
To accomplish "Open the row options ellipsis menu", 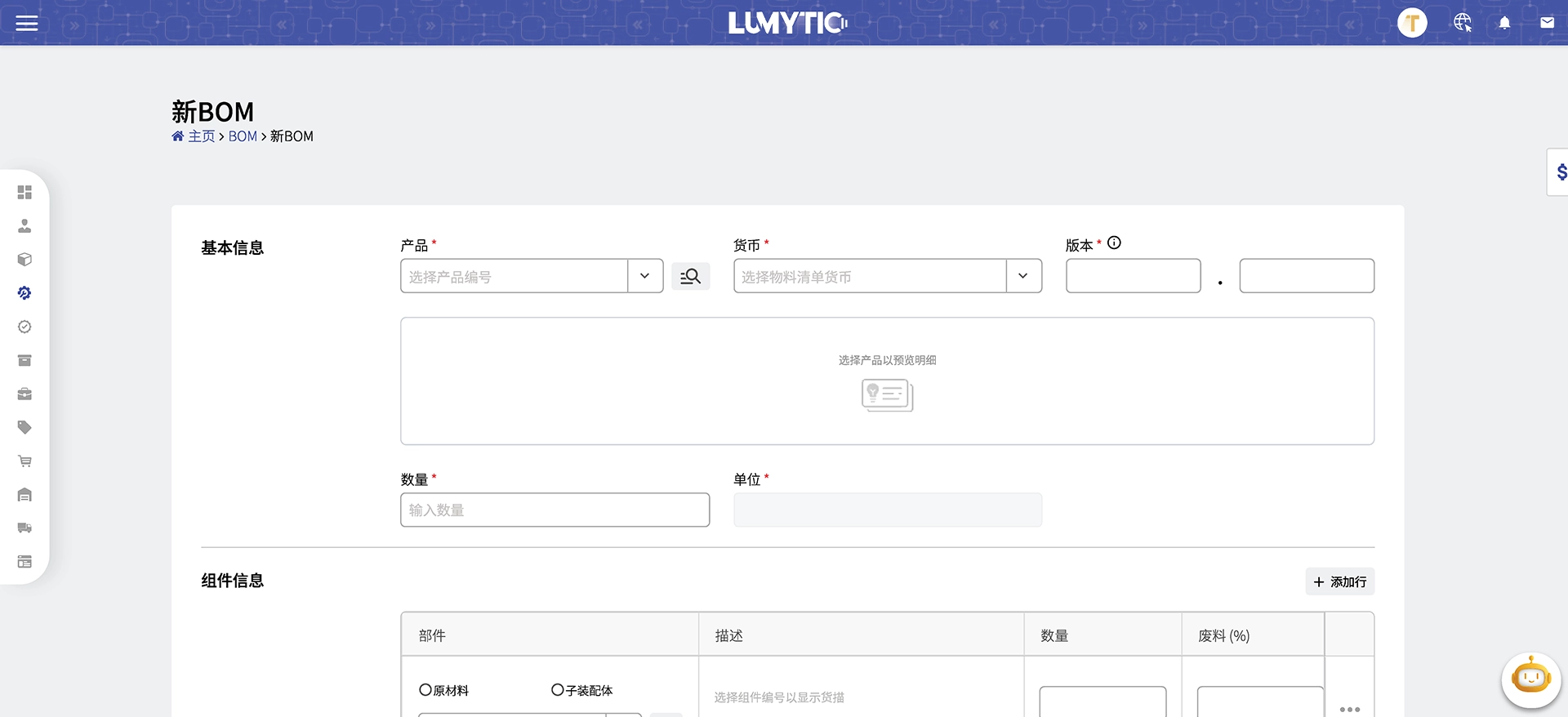I will click(x=1349, y=709).
